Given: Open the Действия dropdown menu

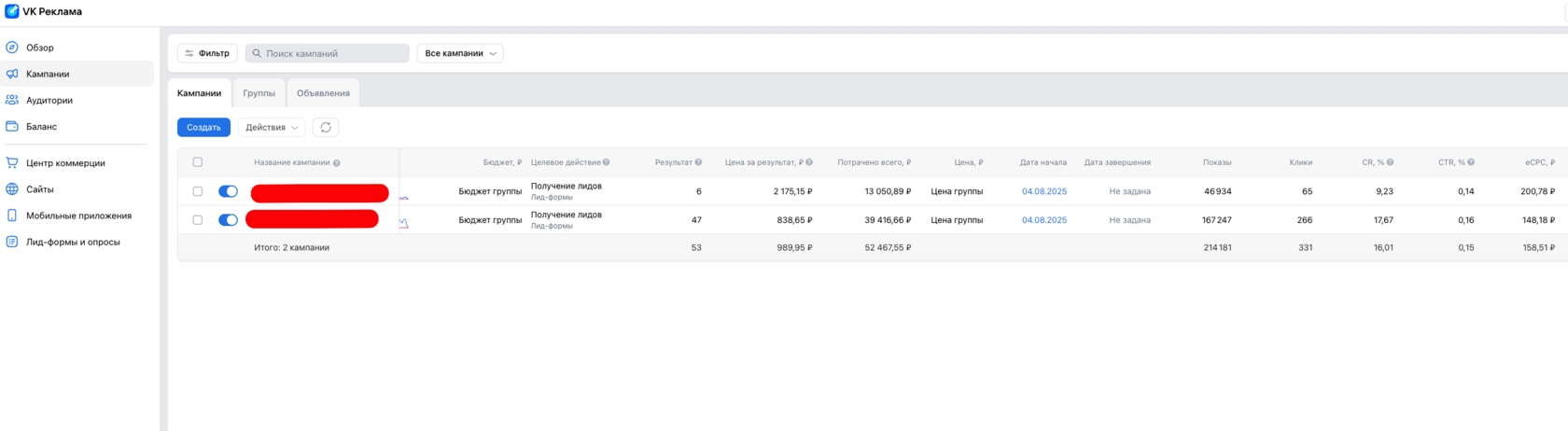Looking at the screenshot, I should (x=272, y=128).
